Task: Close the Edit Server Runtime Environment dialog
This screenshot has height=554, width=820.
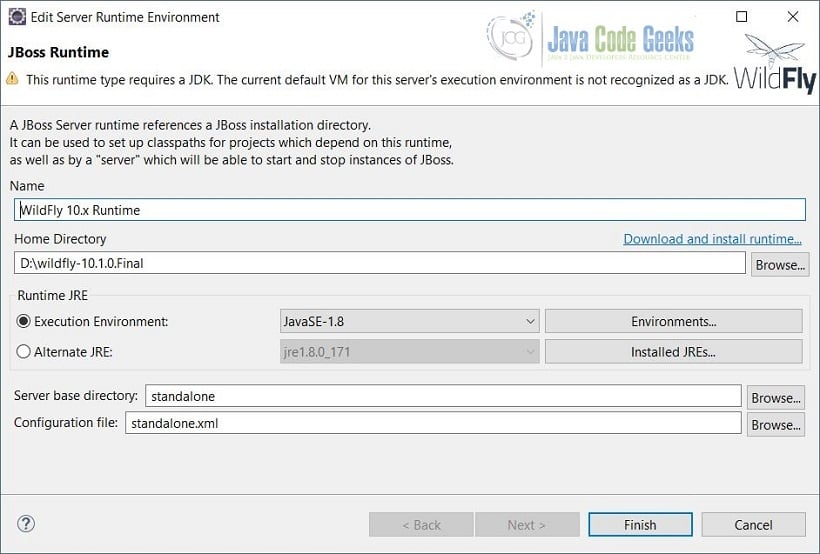Action: (x=793, y=17)
